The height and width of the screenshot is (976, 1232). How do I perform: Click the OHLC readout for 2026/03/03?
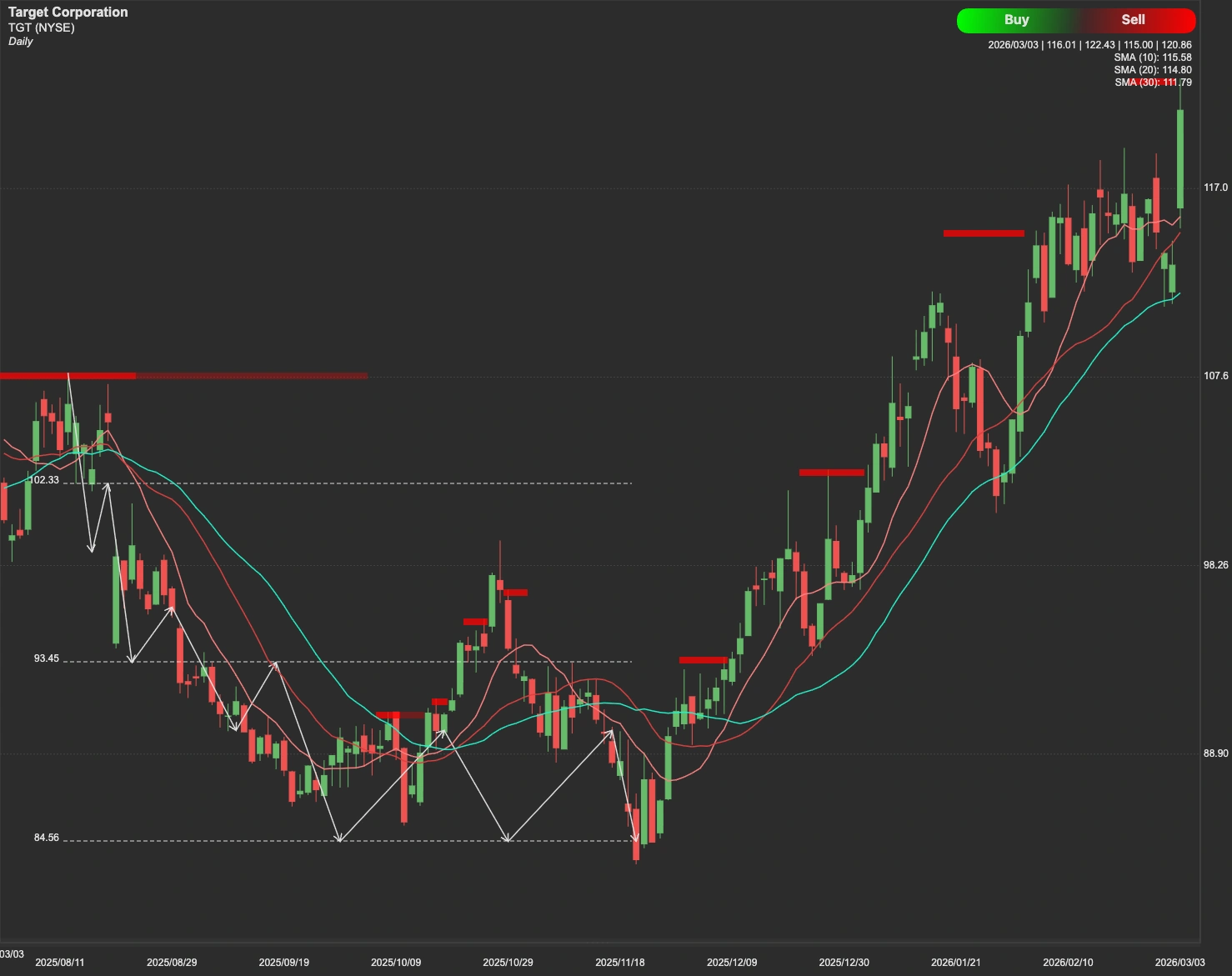[x=1089, y=43]
